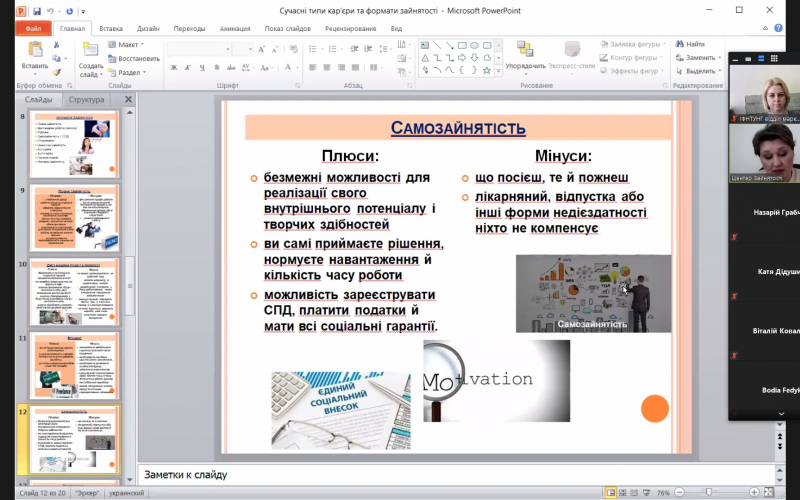This screenshot has height=500, width=800.
Task: Select the triangle shape in shapes gallery
Action: (x=425, y=58)
